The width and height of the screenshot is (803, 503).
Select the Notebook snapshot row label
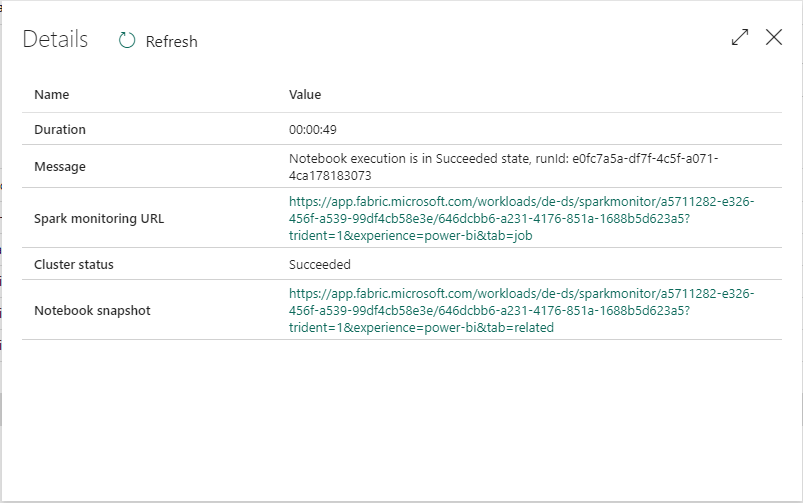pos(92,311)
